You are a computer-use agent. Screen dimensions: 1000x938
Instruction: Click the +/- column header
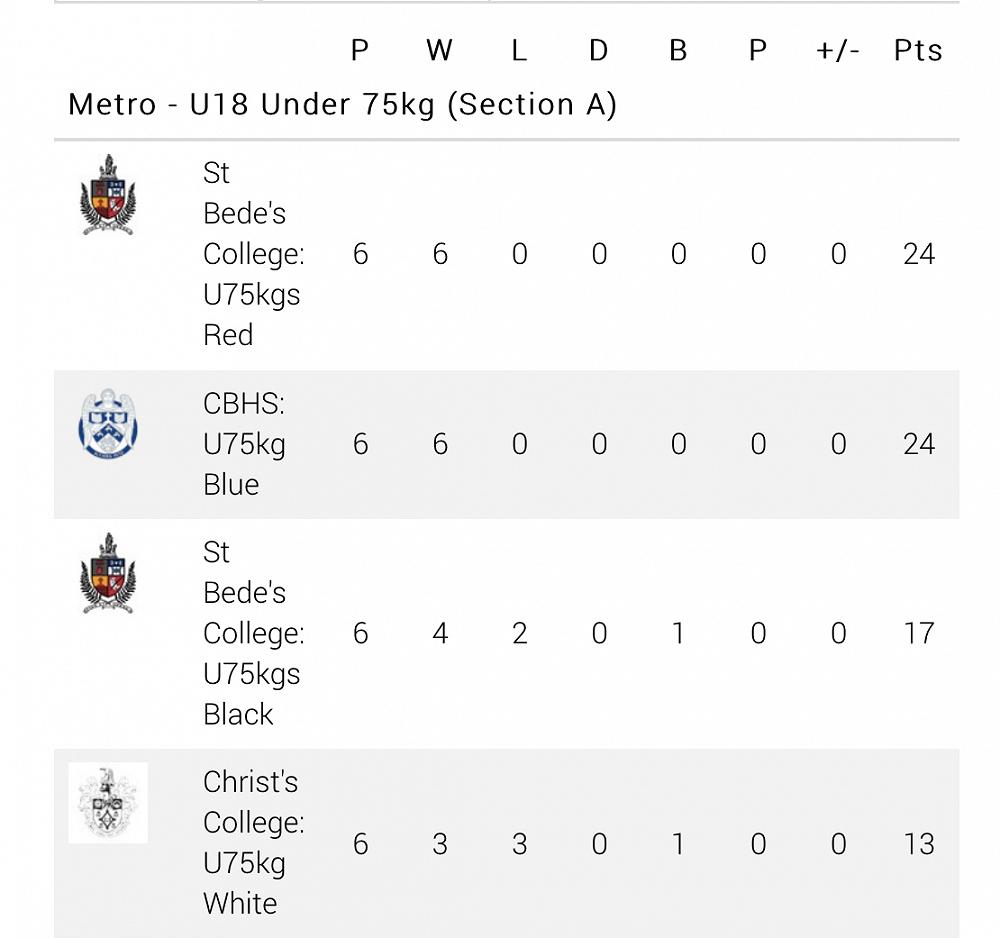[838, 51]
